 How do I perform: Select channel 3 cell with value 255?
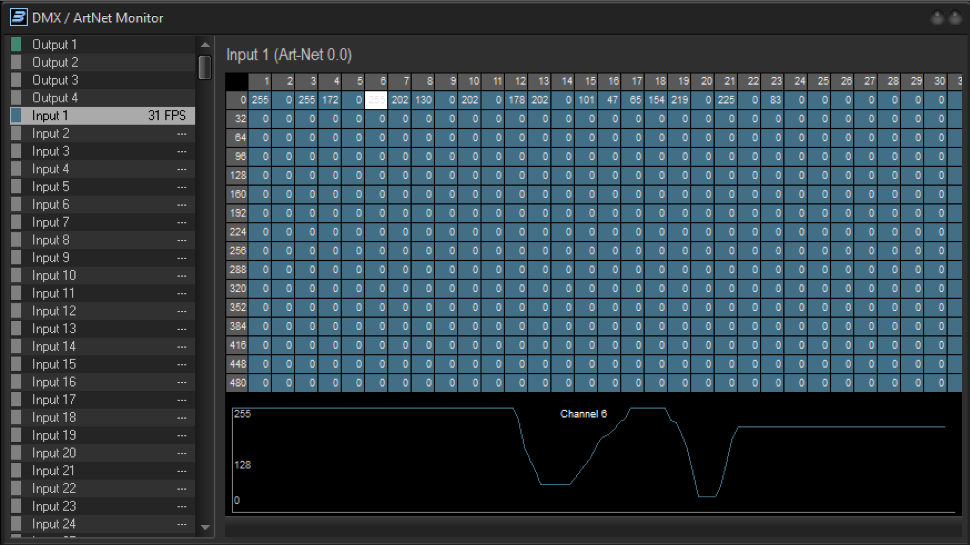click(x=306, y=100)
